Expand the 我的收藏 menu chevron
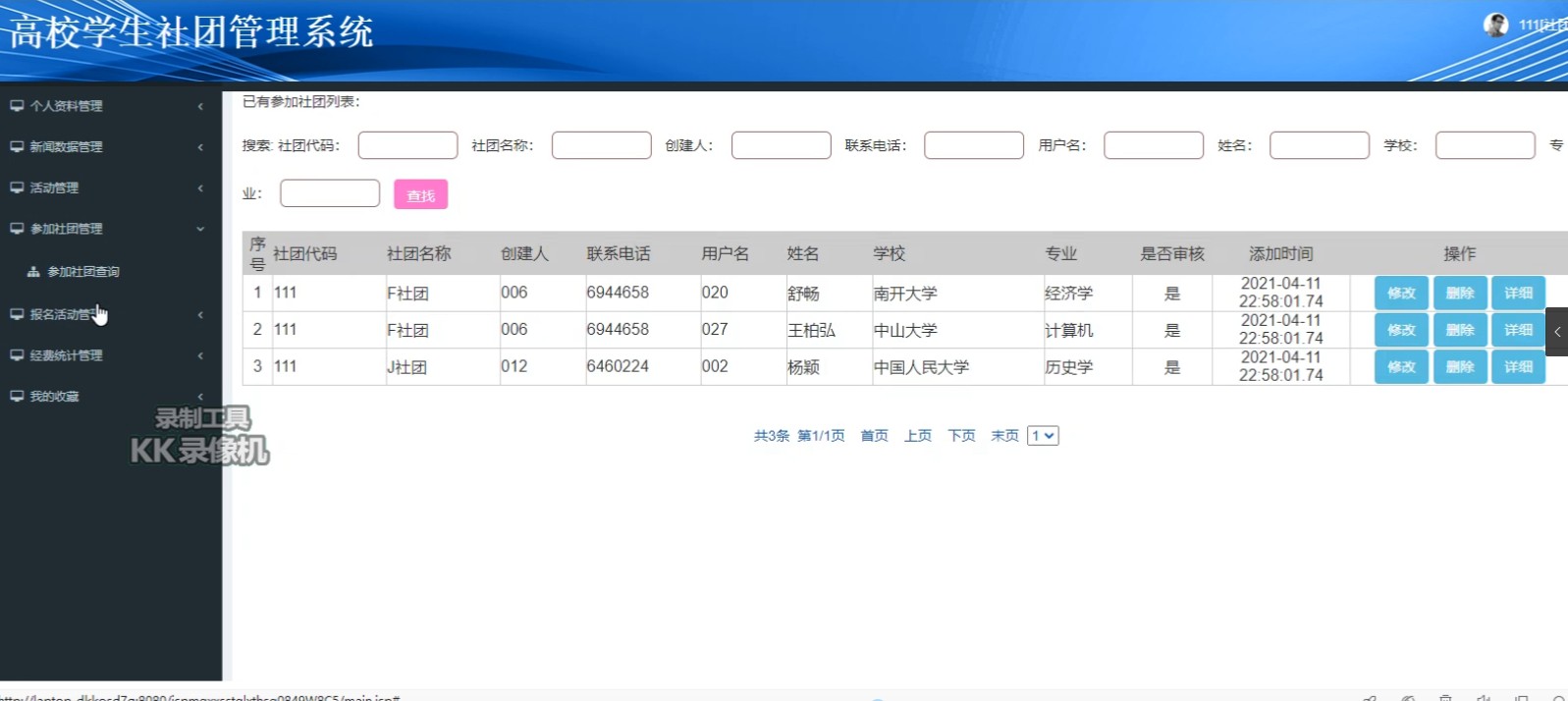Screen dimensions: 1568x701 (200, 397)
